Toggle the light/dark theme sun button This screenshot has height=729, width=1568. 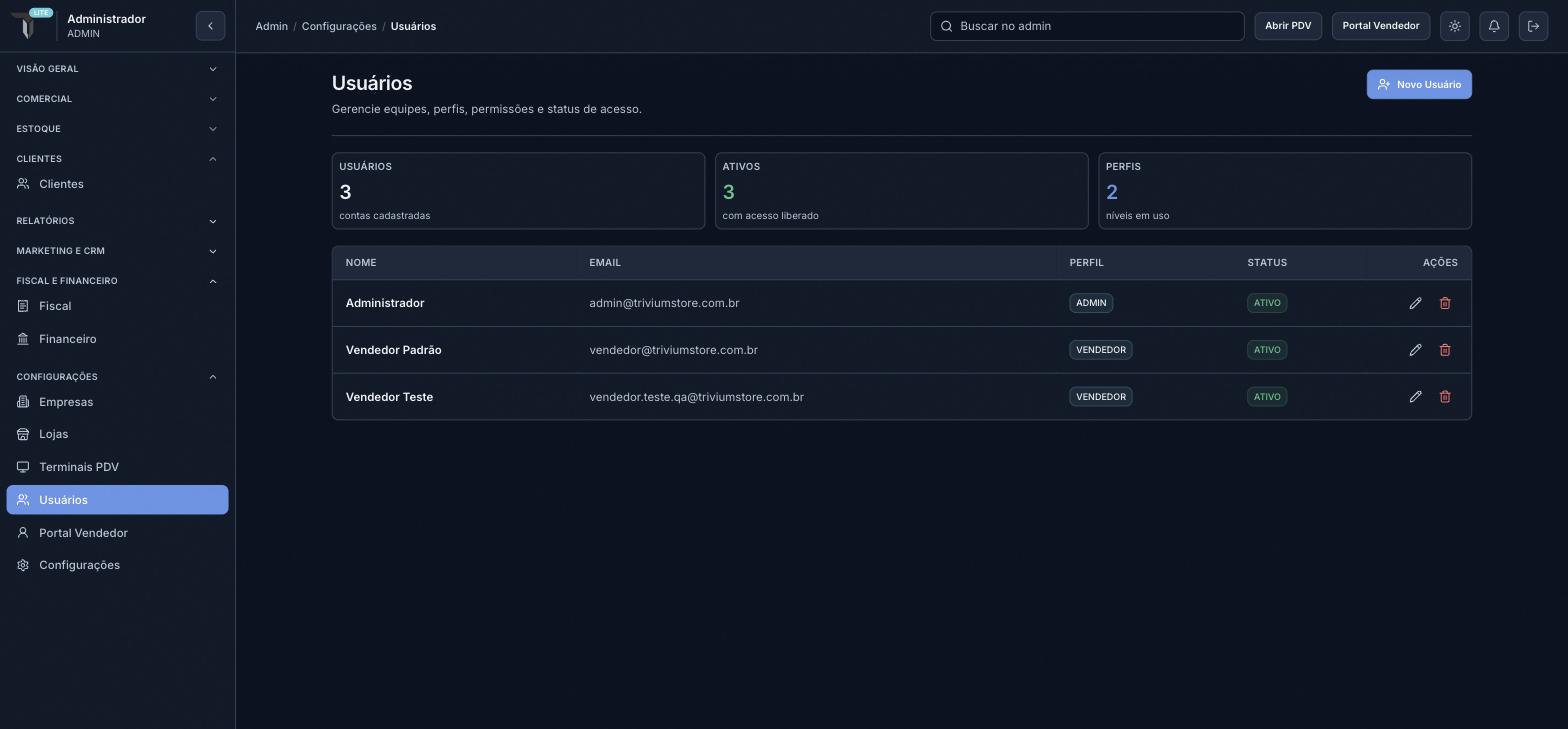coord(1455,26)
